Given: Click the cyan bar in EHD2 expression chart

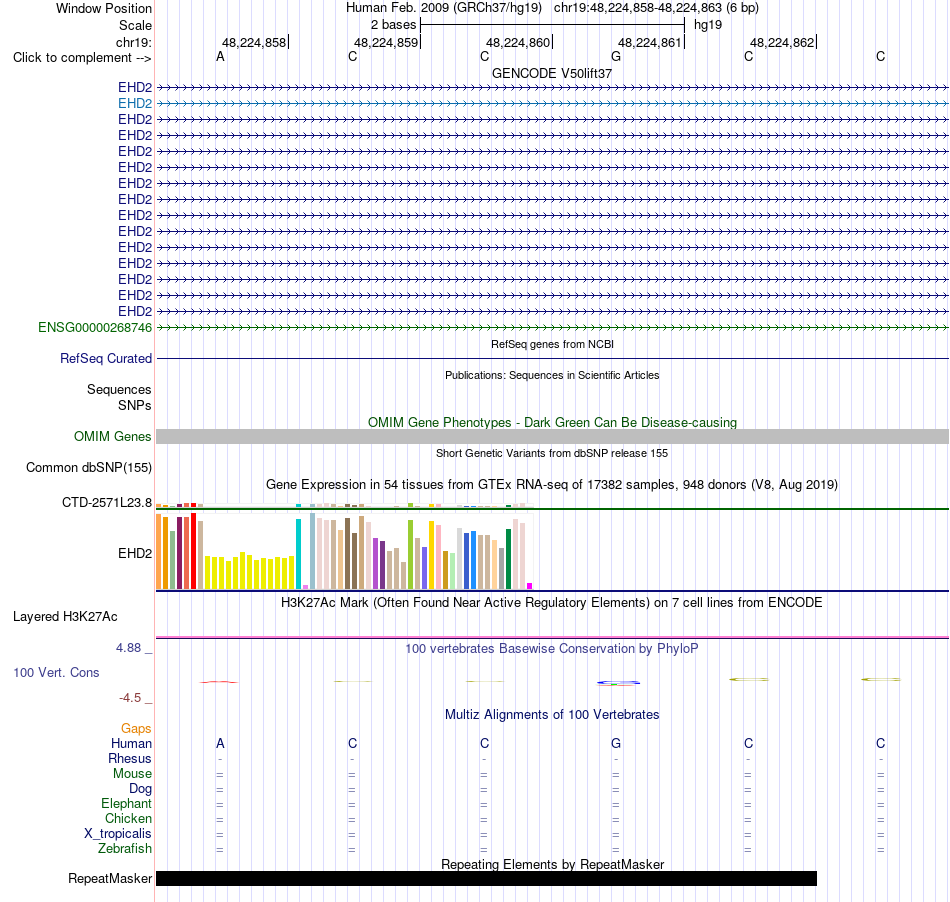Looking at the screenshot, I should coord(298,554).
